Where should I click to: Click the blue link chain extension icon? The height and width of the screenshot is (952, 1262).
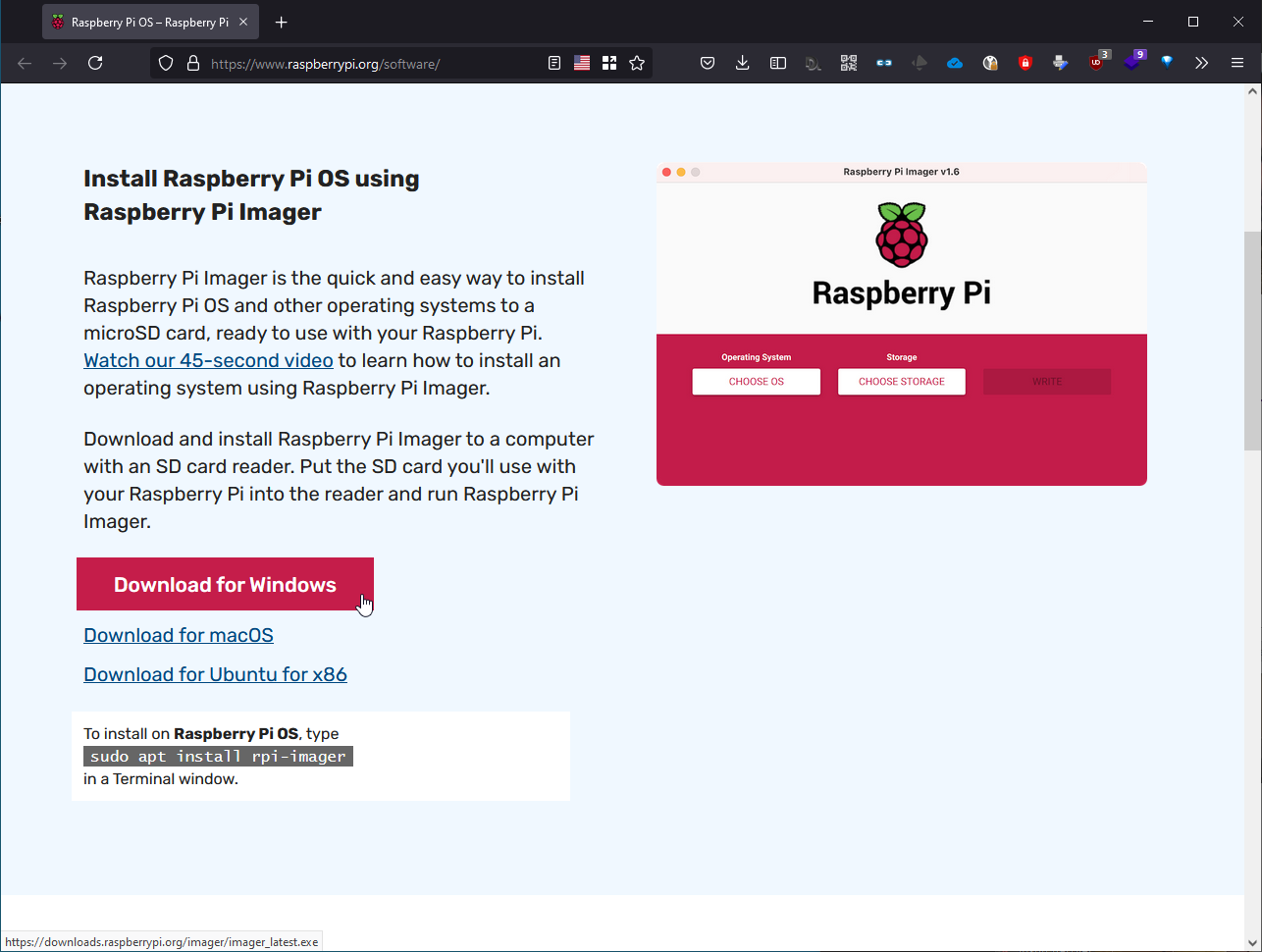tap(884, 63)
